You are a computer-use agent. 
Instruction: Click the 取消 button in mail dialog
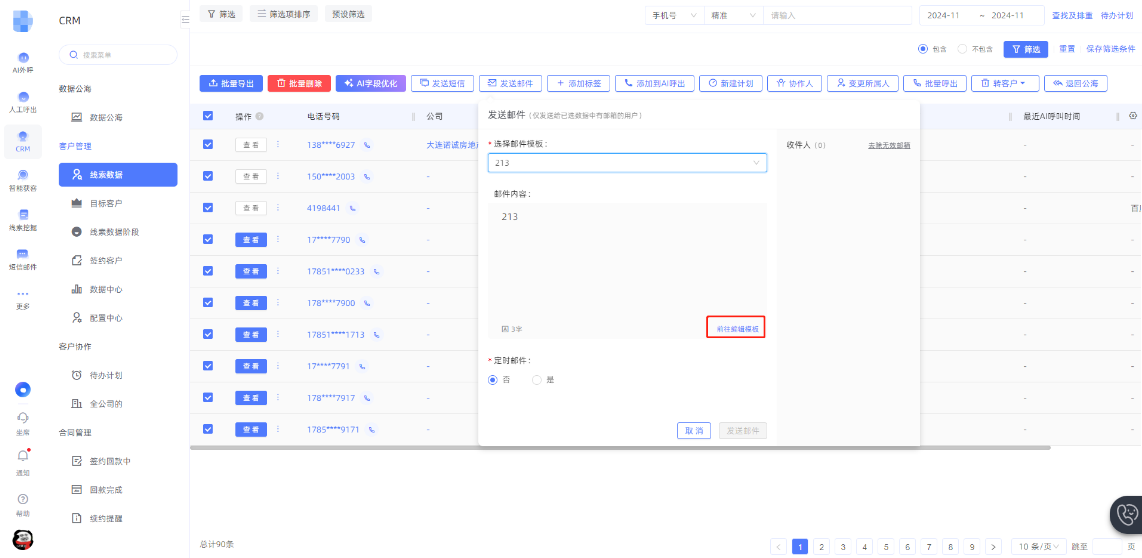(693, 431)
